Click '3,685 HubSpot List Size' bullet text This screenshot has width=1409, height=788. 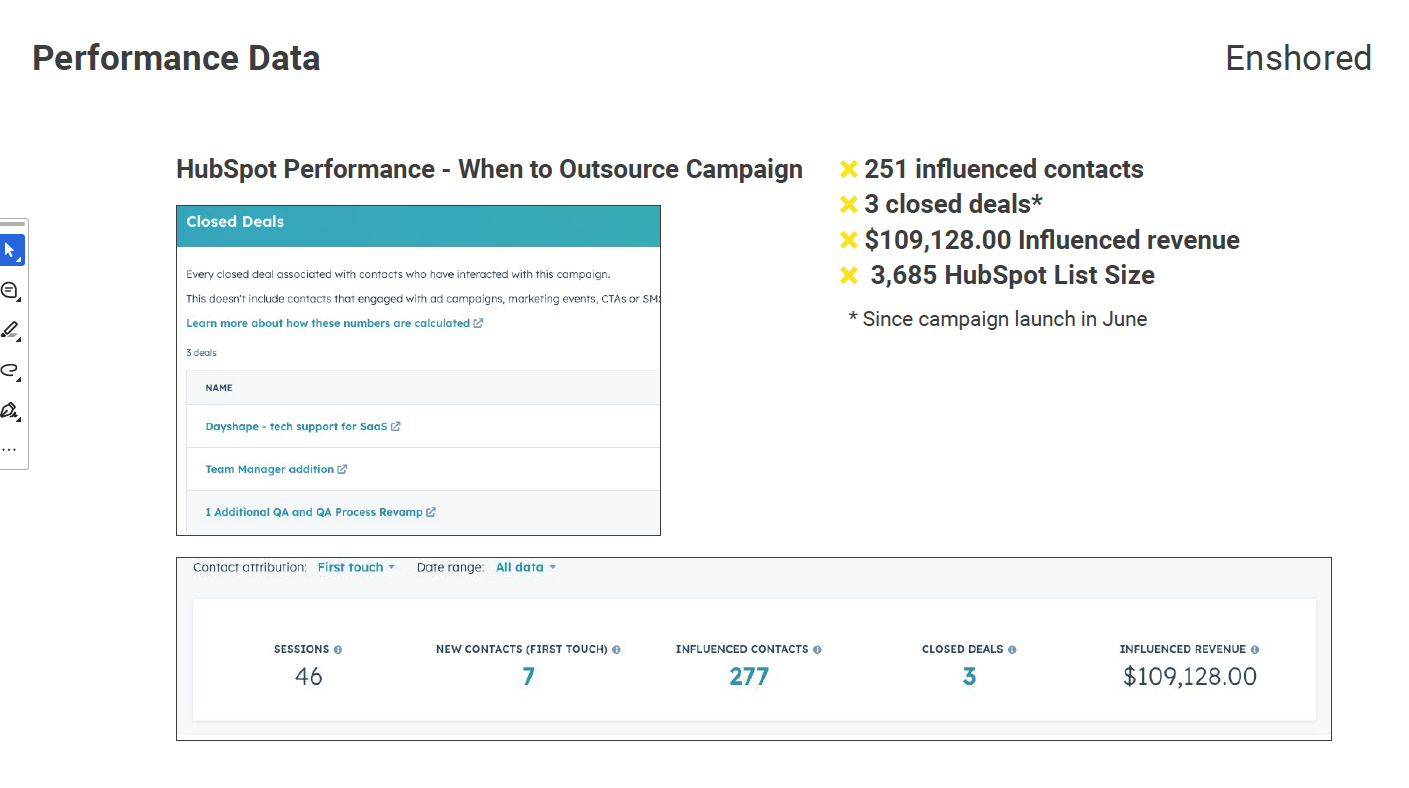pyautogui.click(x=1012, y=275)
